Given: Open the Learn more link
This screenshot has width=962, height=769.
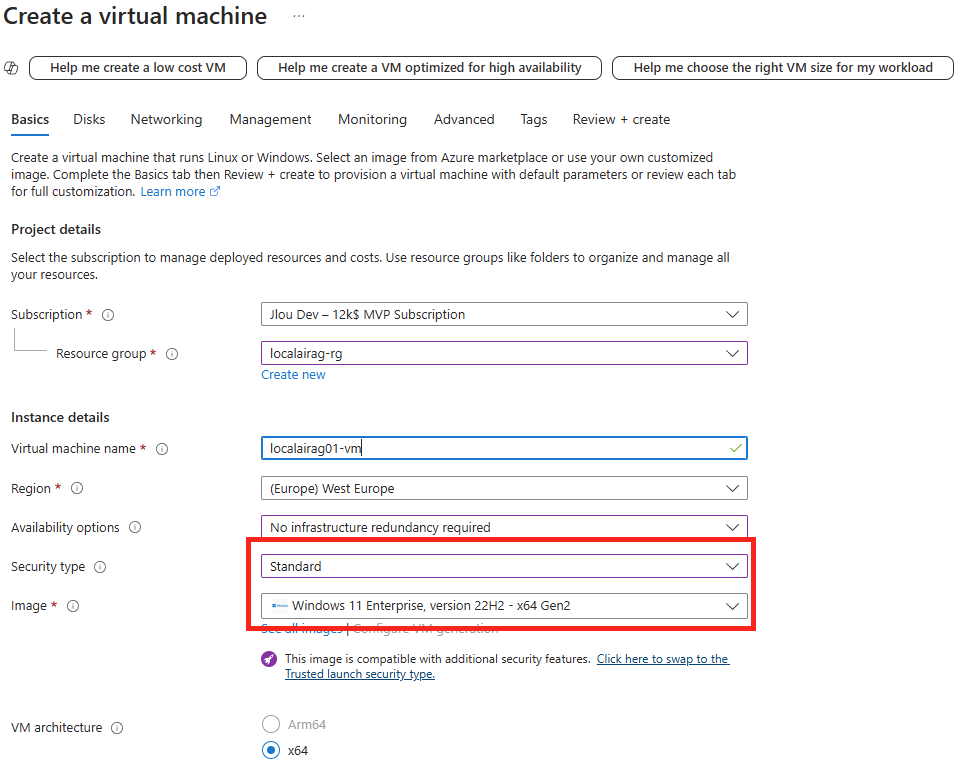Looking at the screenshot, I should click(x=173, y=191).
